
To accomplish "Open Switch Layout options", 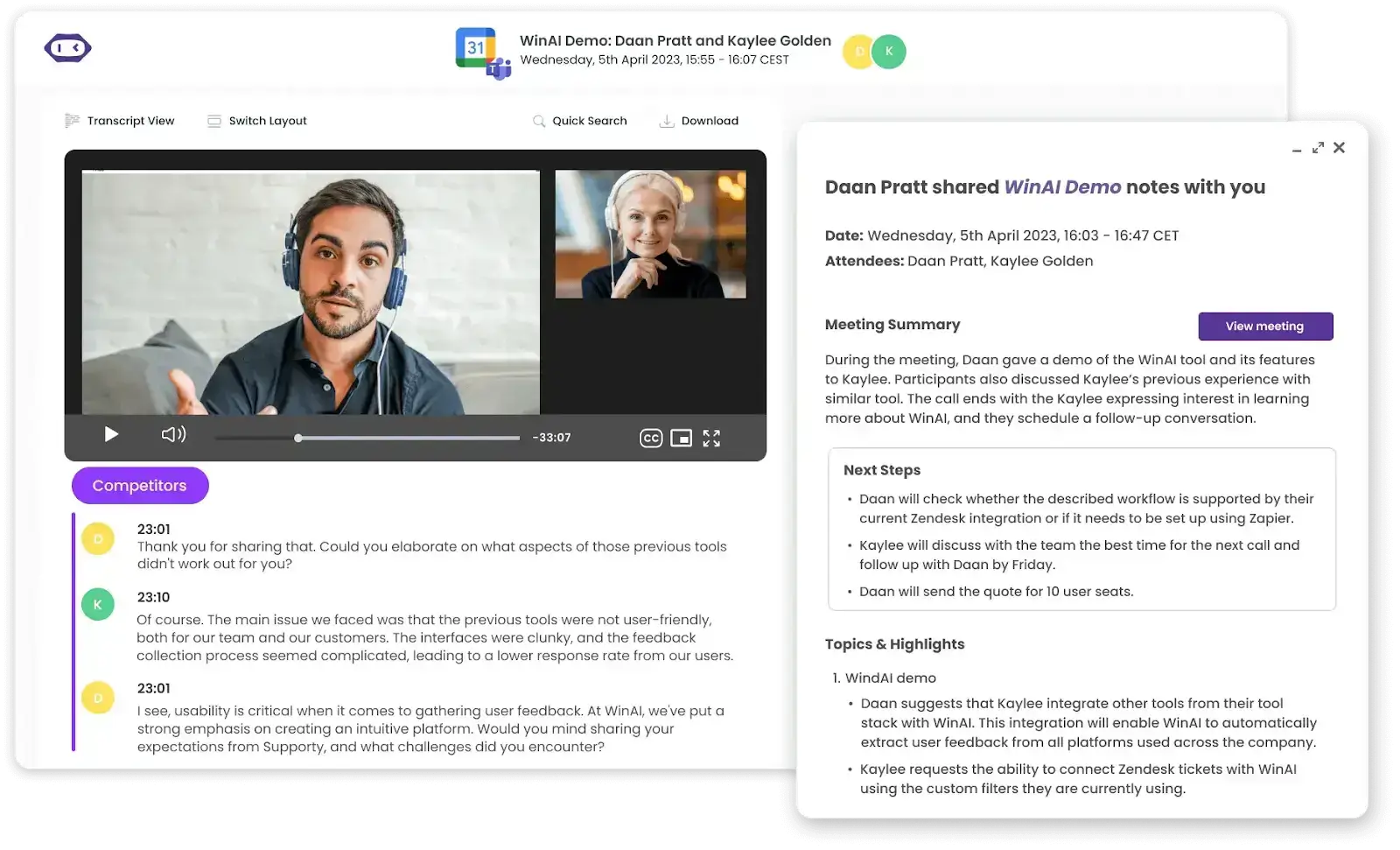I will 256,120.
